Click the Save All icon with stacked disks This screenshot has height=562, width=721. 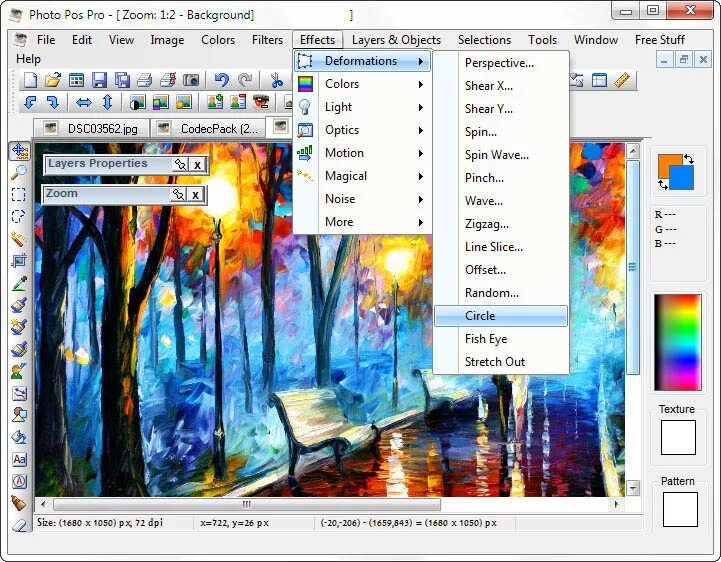pyautogui.click(x=122, y=80)
